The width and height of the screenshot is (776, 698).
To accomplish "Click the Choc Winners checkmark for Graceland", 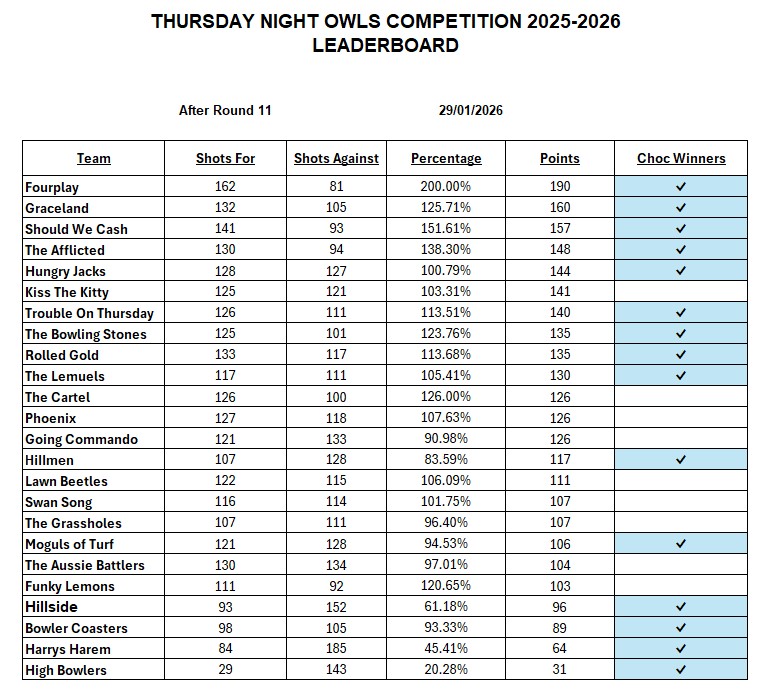I will [x=681, y=208].
